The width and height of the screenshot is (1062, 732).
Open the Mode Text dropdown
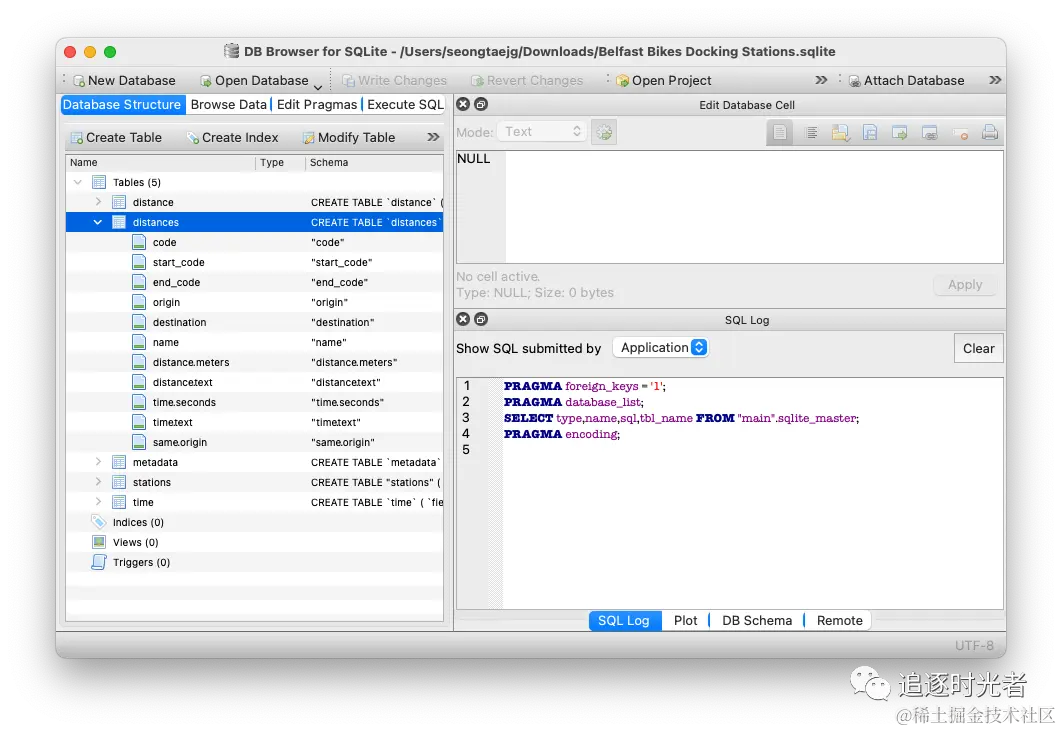[541, 131]
